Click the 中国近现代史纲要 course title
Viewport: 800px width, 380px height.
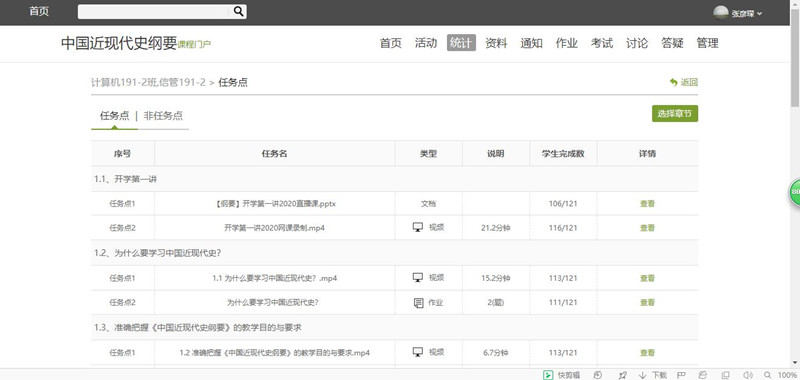pos(119,43)
